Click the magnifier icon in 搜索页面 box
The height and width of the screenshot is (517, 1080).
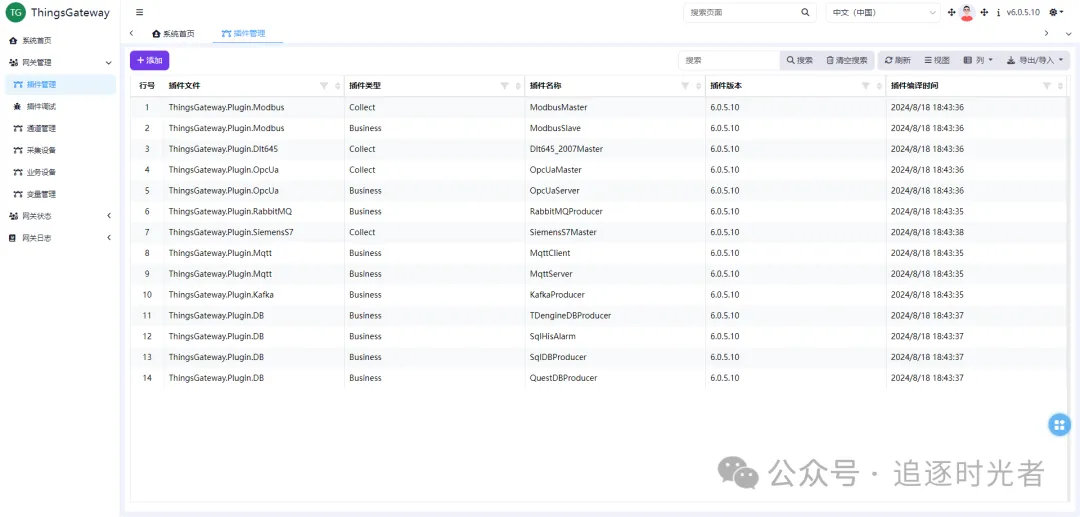[x=805, y=12]
